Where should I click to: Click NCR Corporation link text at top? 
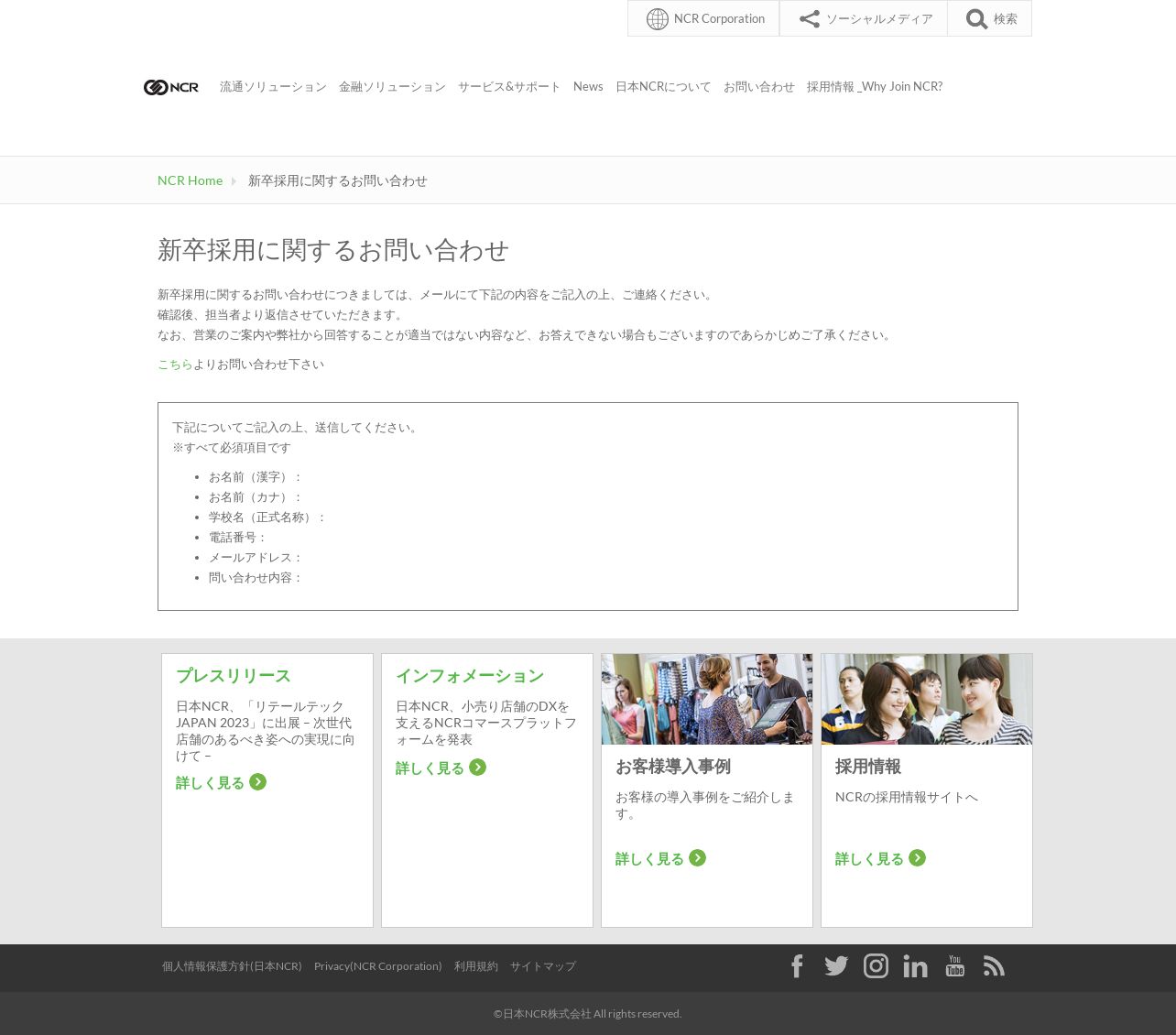tap(719, 19)
